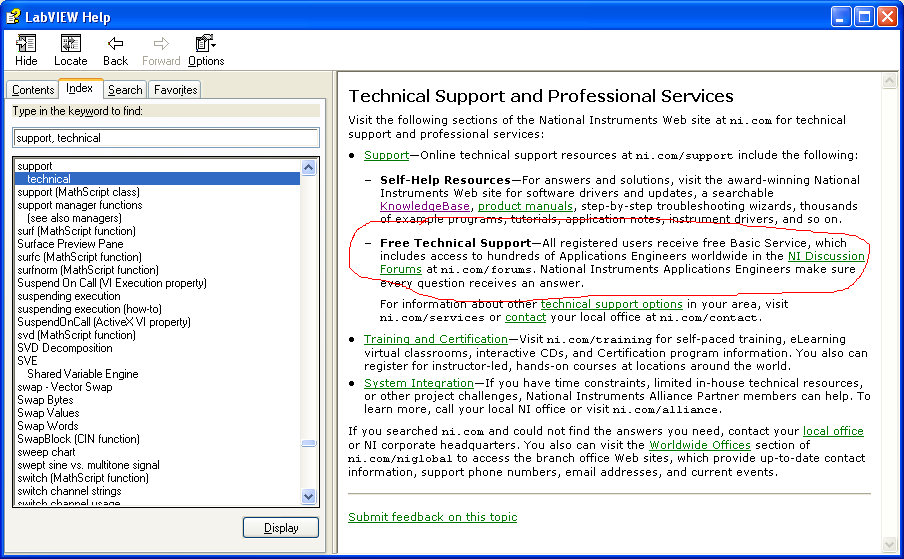Select 'swap - Vector Swap' entry
This screenshot has width=904, height=559.
(x=65, y=387)
